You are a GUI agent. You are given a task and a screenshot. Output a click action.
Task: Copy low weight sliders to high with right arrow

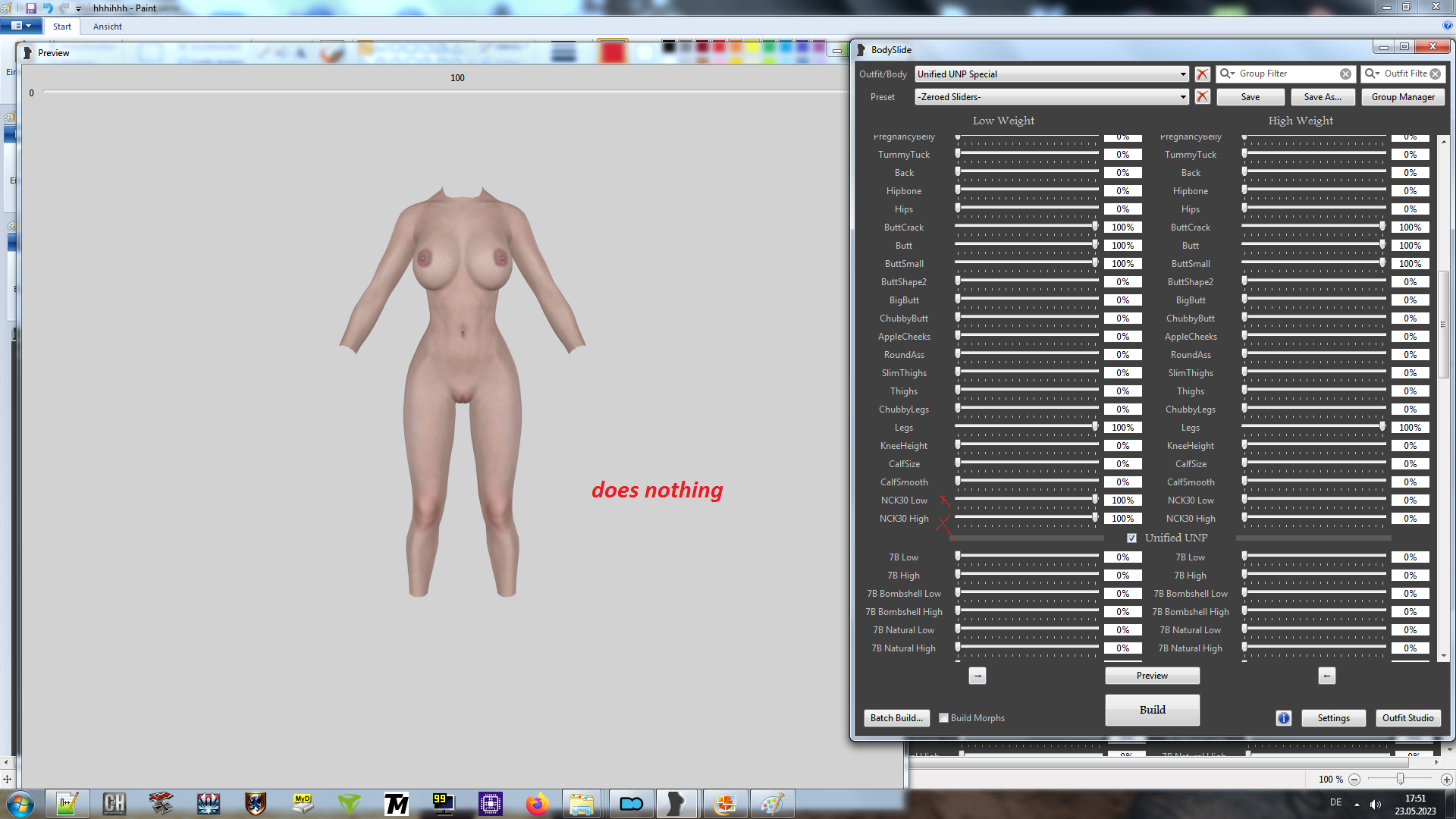point(977,676)
